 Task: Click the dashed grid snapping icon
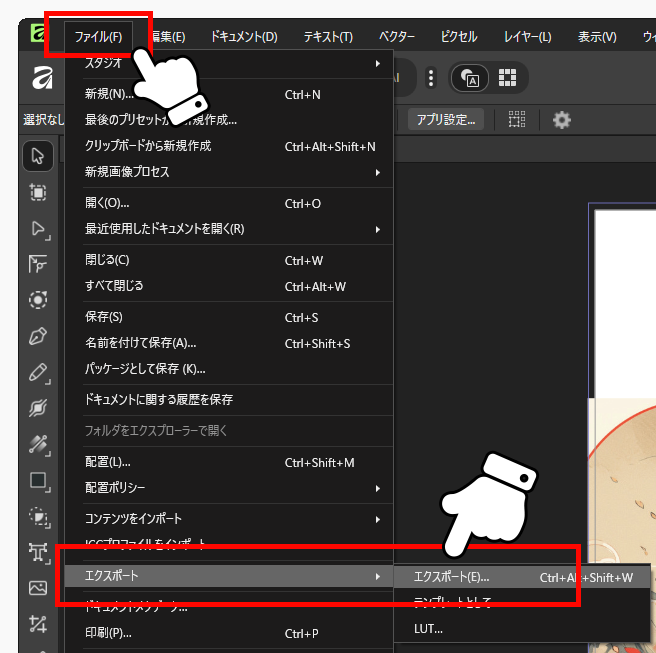[x=517, y=120]
